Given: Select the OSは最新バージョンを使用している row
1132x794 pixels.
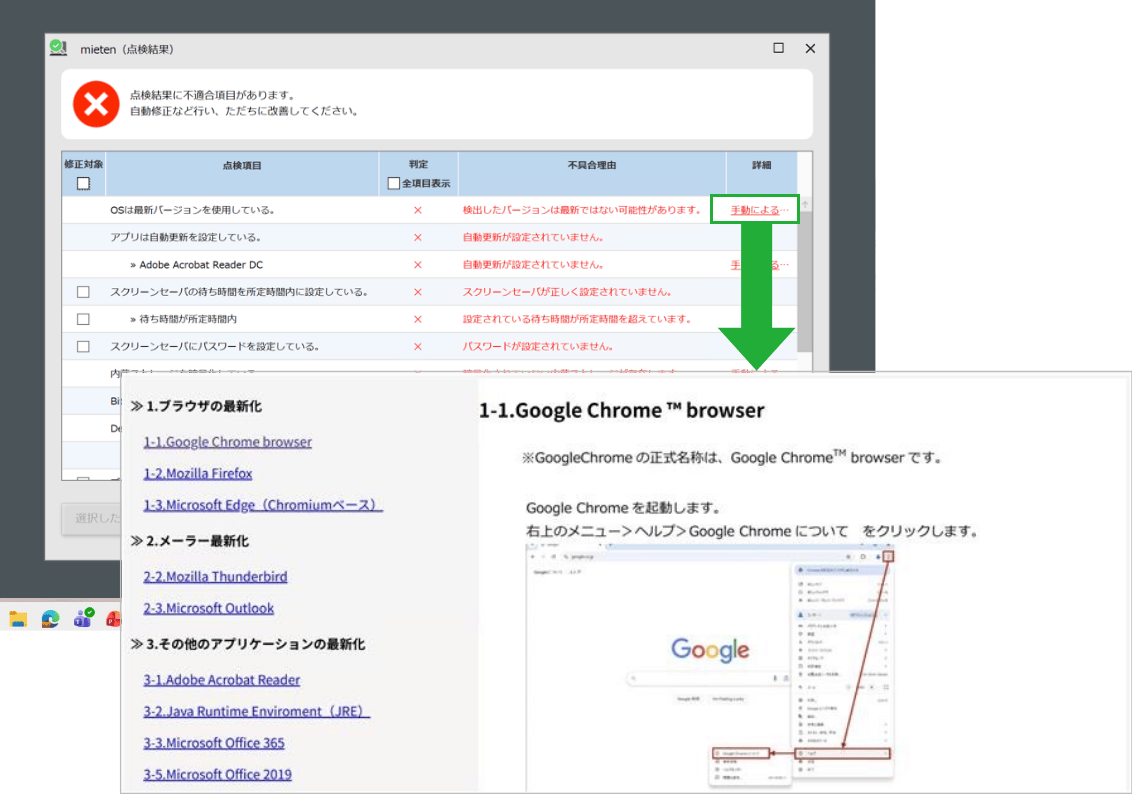Looking at the screenshot, I should pyautogui.click(x=430, y=210).
